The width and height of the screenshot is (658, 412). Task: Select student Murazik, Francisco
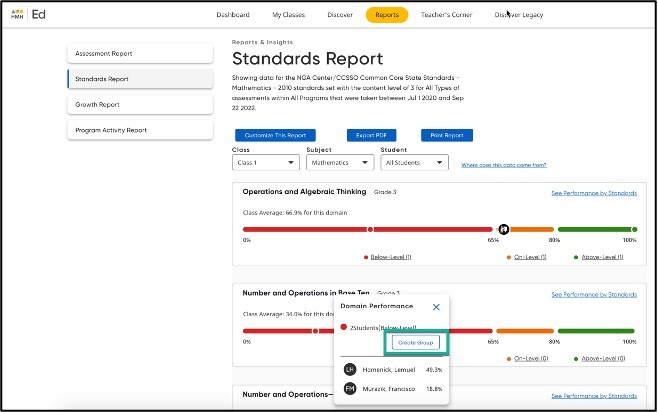pyautogui.click(x=389, y=389)
